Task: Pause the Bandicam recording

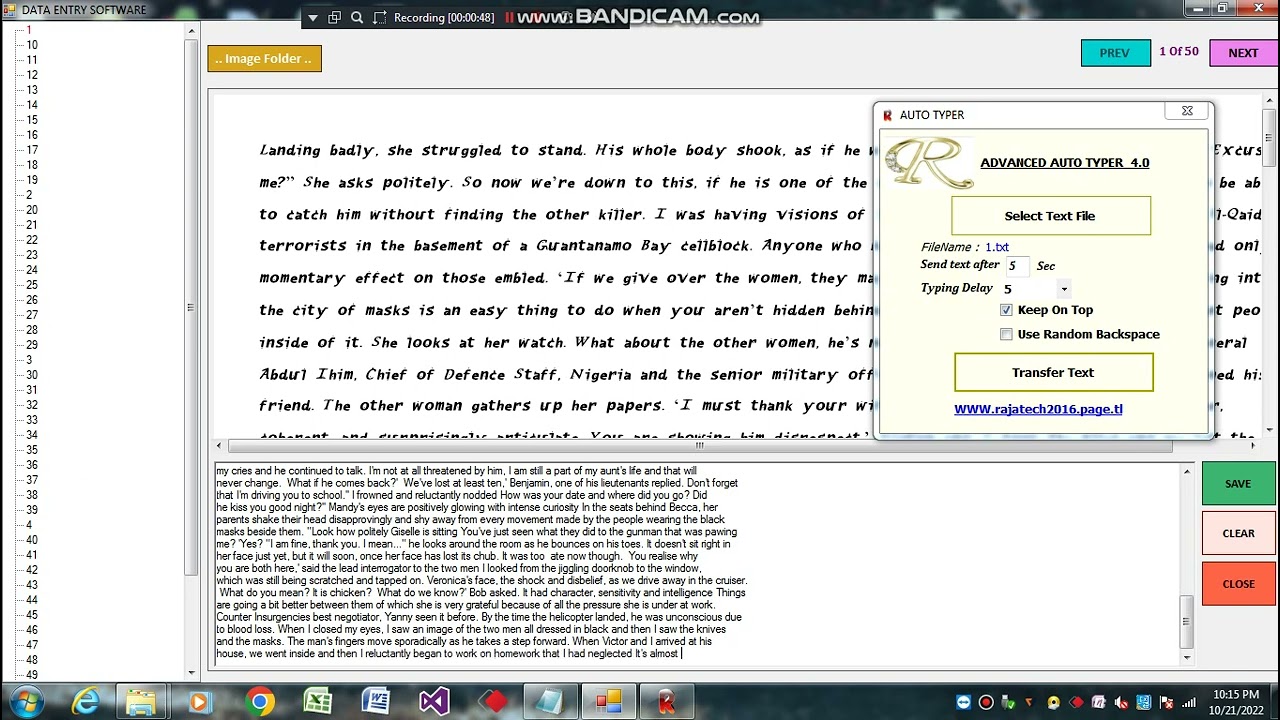Action: tap(509, 18)
